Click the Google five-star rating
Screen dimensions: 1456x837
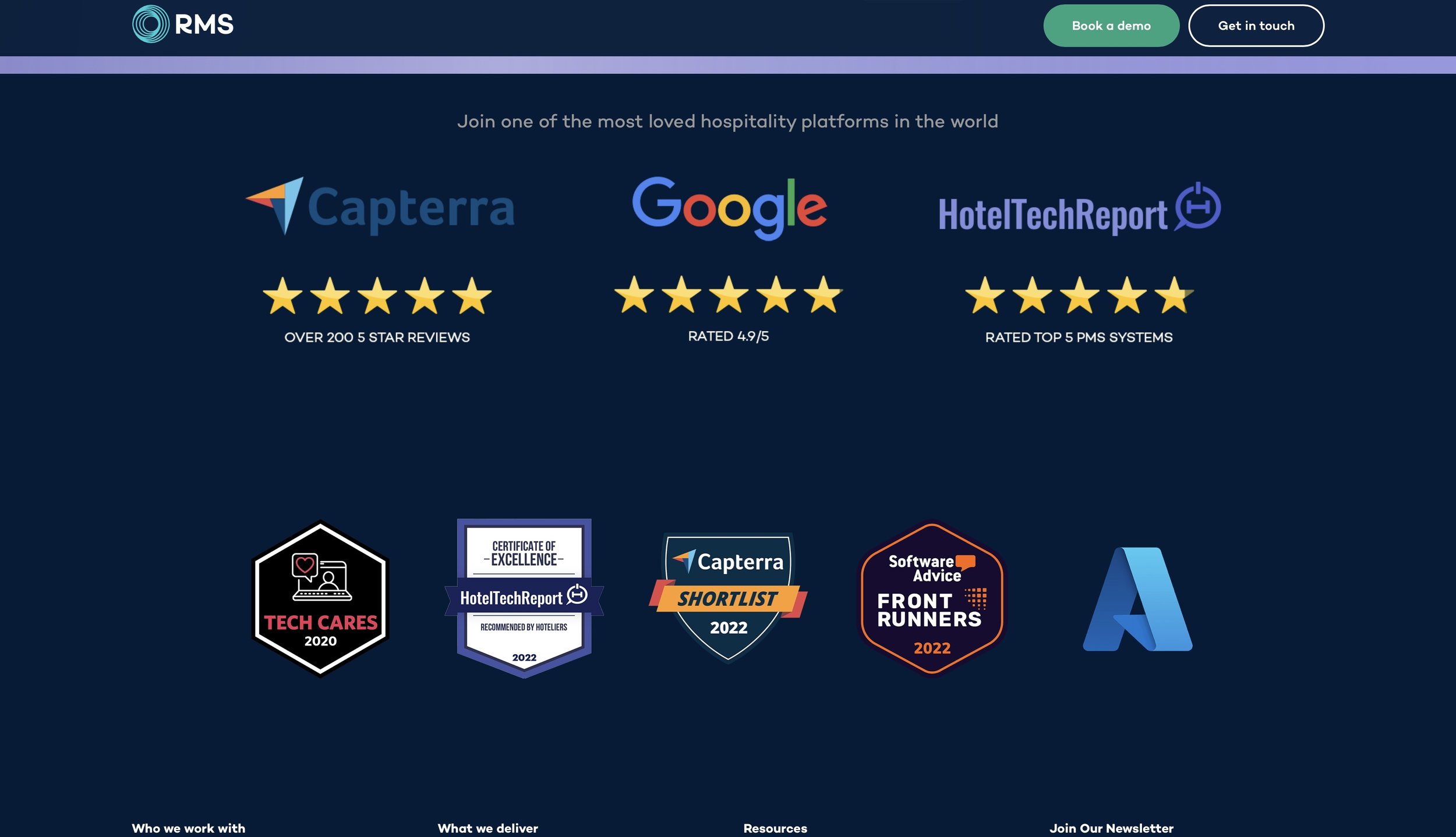pyautogui.click(x=728, y=295)
